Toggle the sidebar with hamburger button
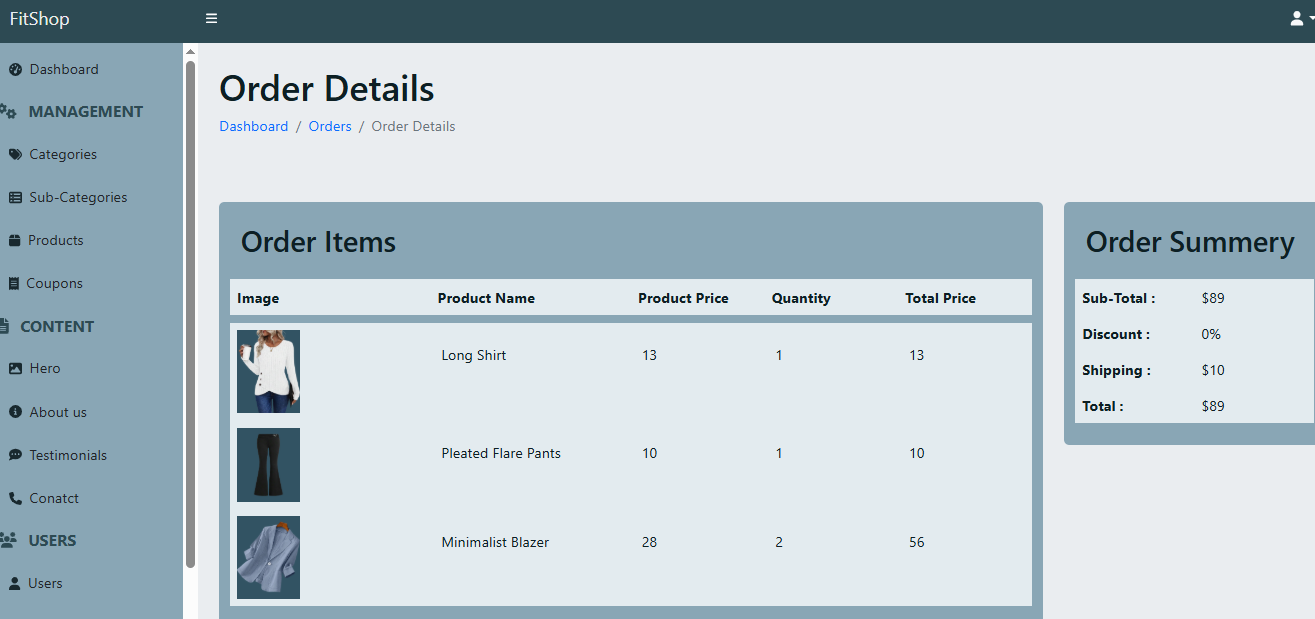This screenshot has height=619, width=1315. (211, 19)
